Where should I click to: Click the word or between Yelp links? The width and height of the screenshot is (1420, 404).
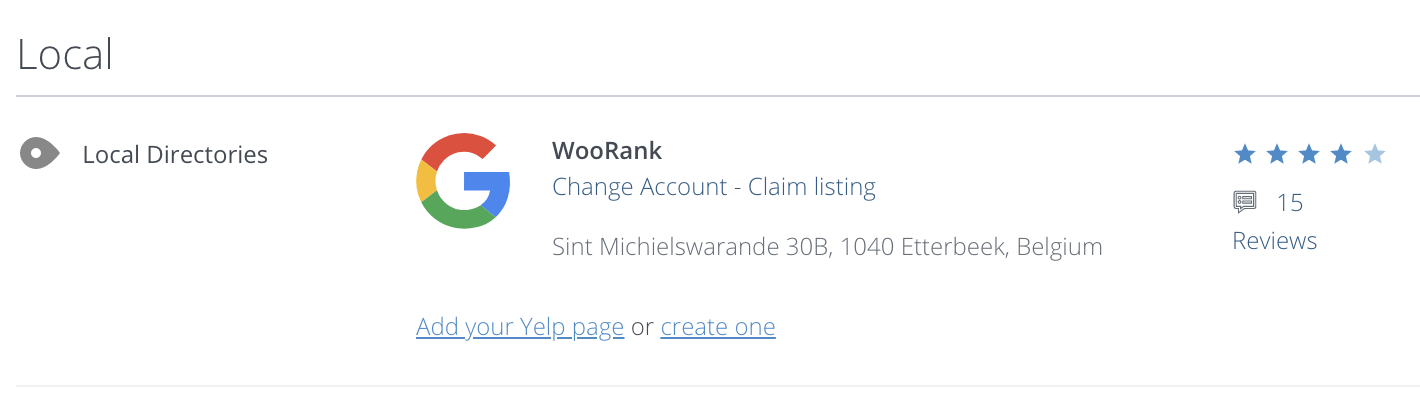(x=642, y=327)
